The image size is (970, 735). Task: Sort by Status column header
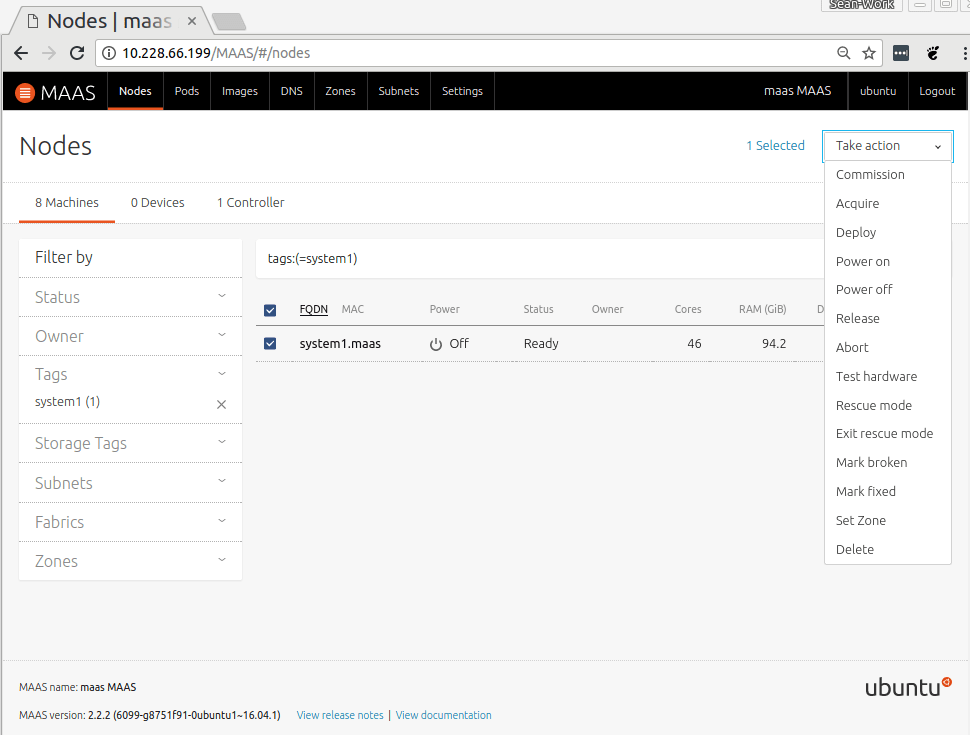pos(538,309)
